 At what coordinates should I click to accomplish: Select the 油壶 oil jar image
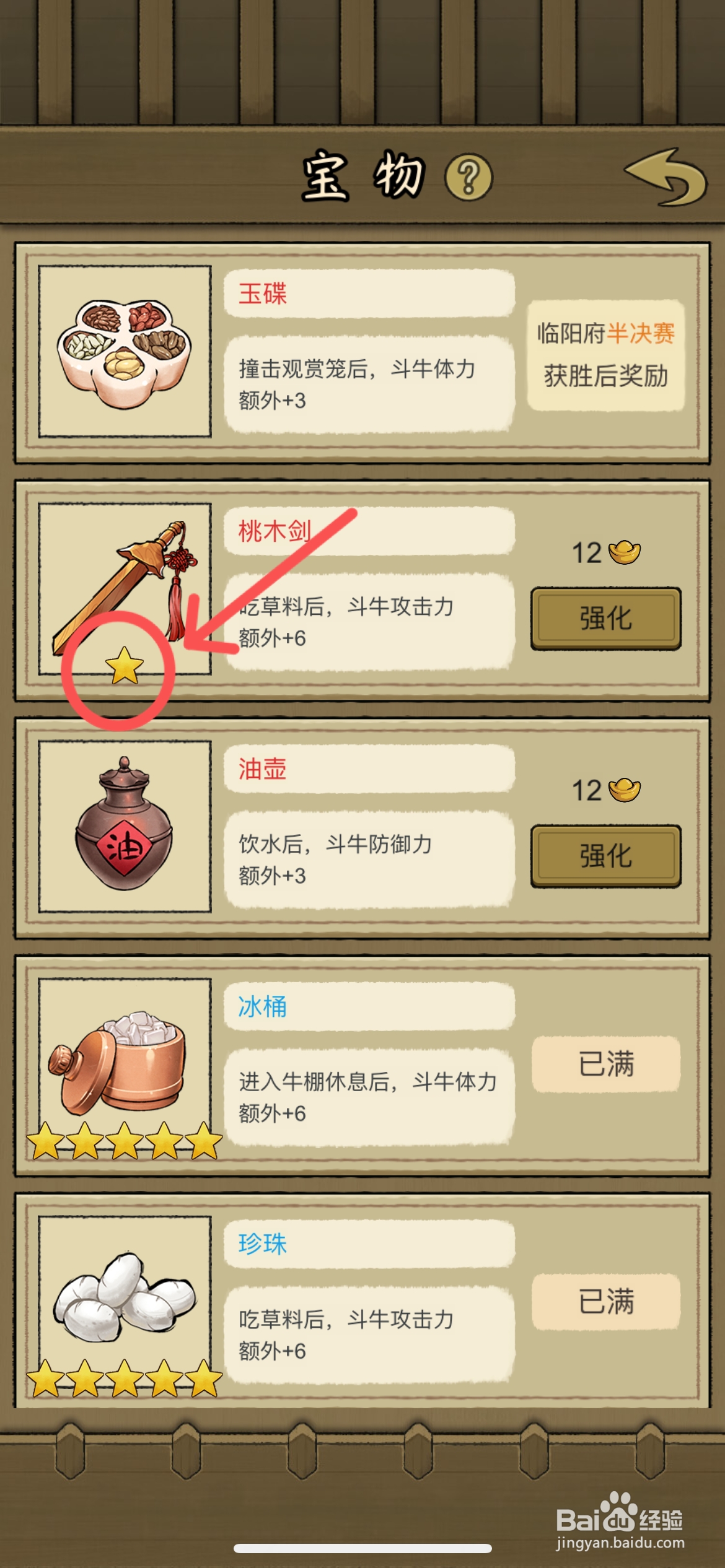coord(125,827)
